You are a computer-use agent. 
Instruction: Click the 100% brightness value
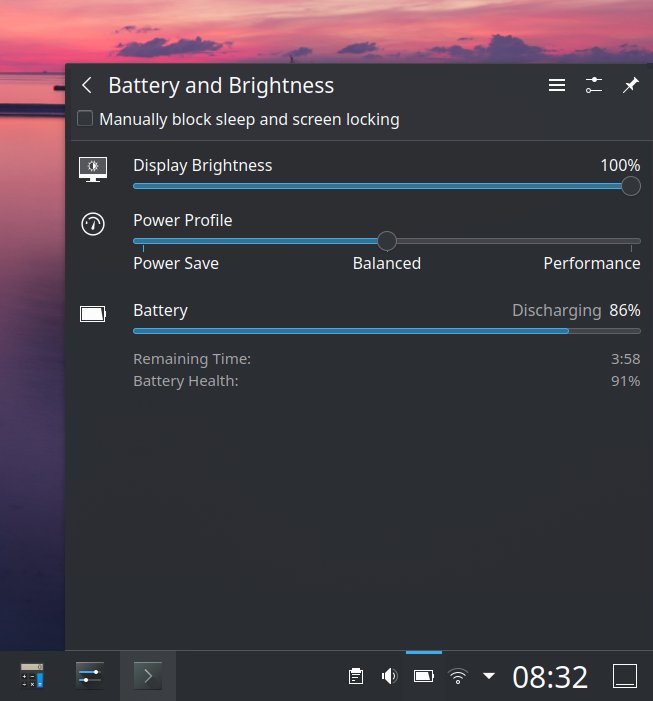(620, 165)
